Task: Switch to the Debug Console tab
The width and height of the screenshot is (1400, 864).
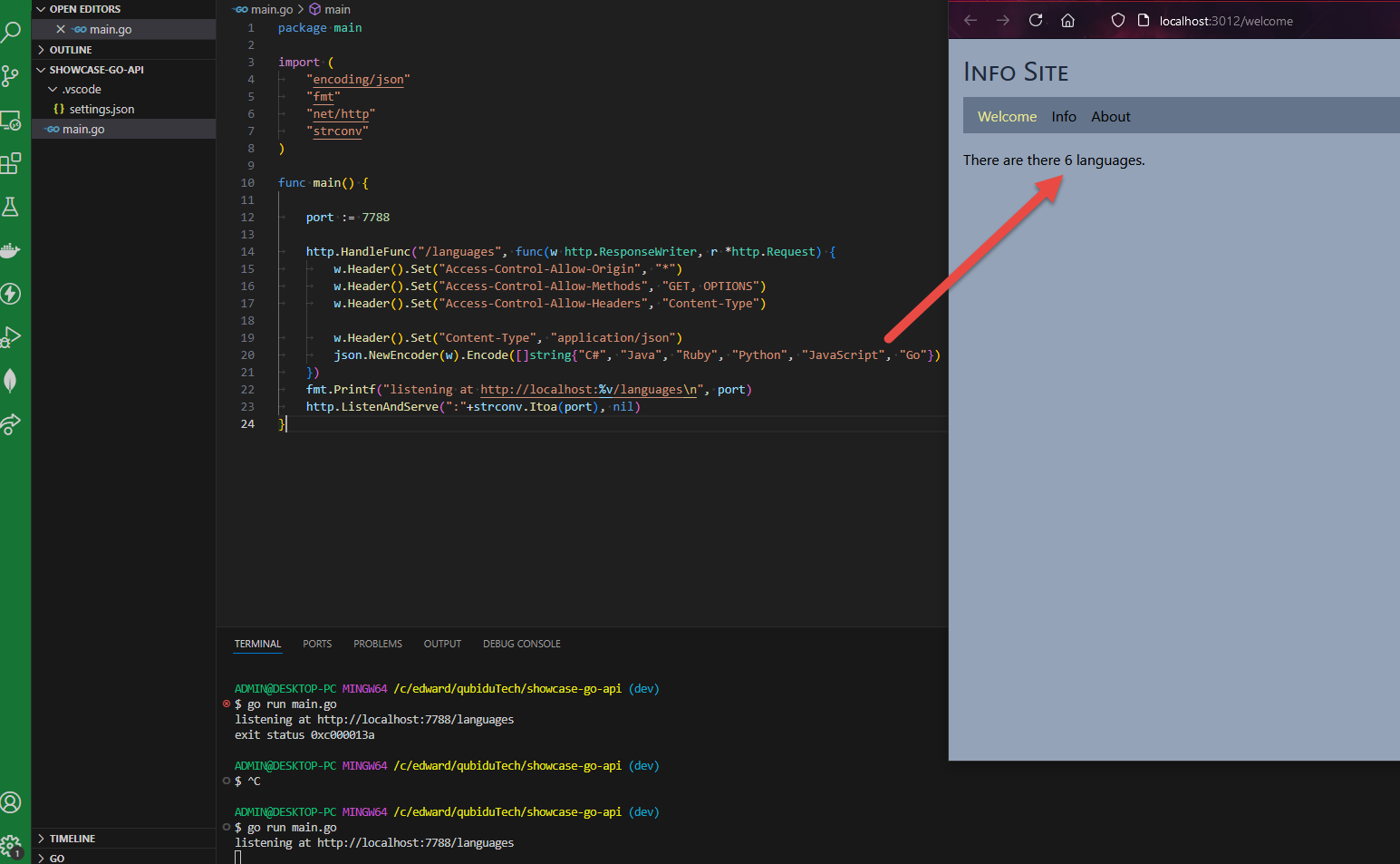Action: point(522,644)
